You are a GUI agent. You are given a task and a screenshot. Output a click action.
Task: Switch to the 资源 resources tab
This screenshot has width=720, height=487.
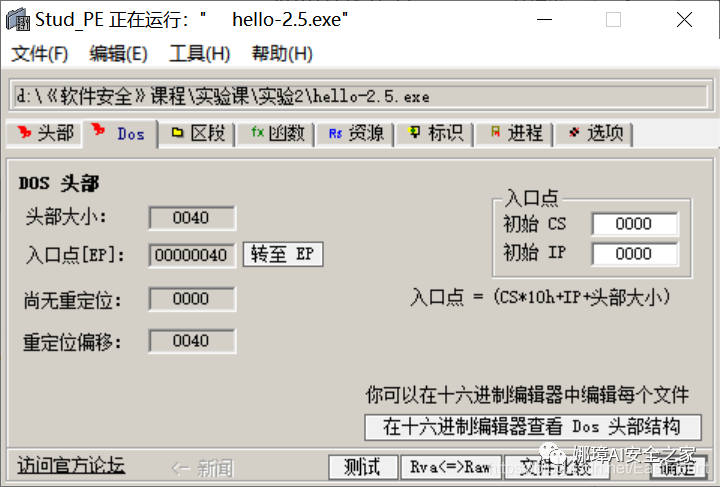(x=356, y=133)
